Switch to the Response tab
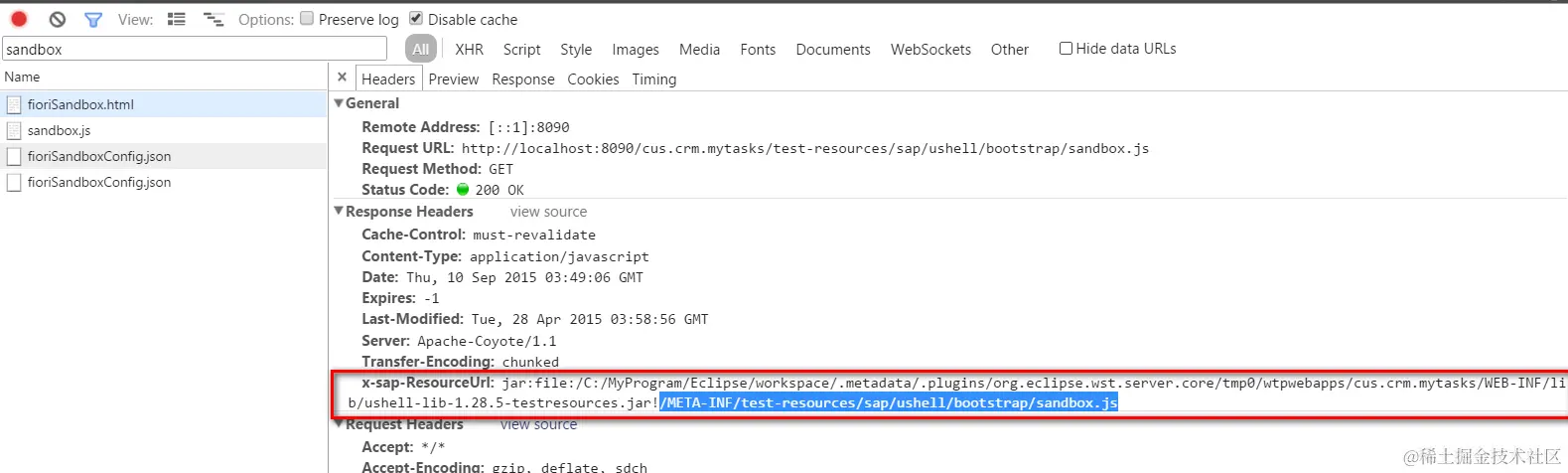Viewport: 1568px width, 473px height. [523, 79]
